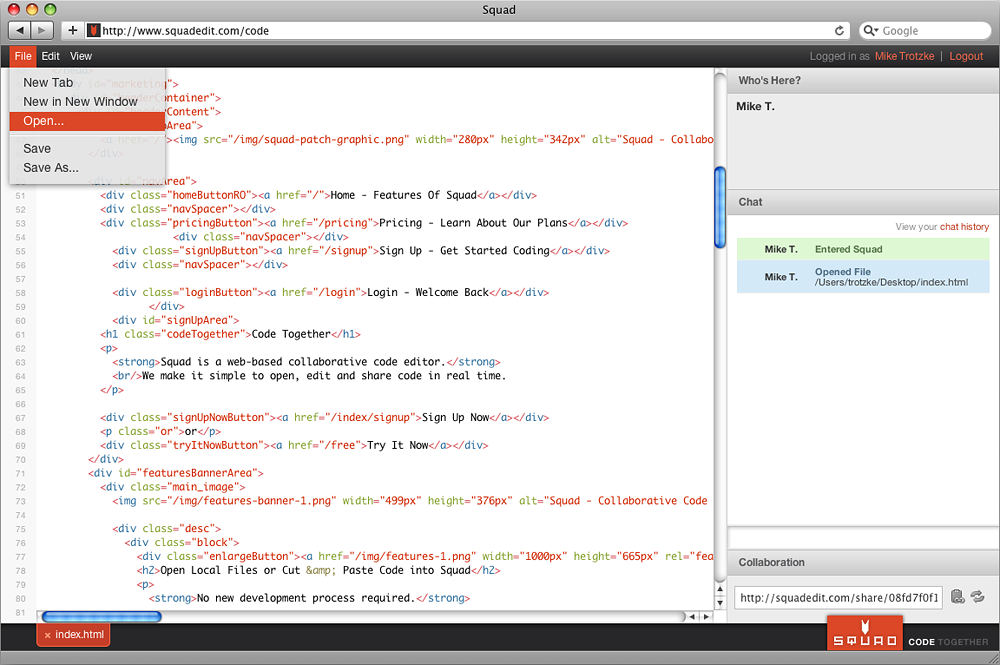Select Open... in the File menu
This screenshot has width=1000, height=665.
pos(87,121)
